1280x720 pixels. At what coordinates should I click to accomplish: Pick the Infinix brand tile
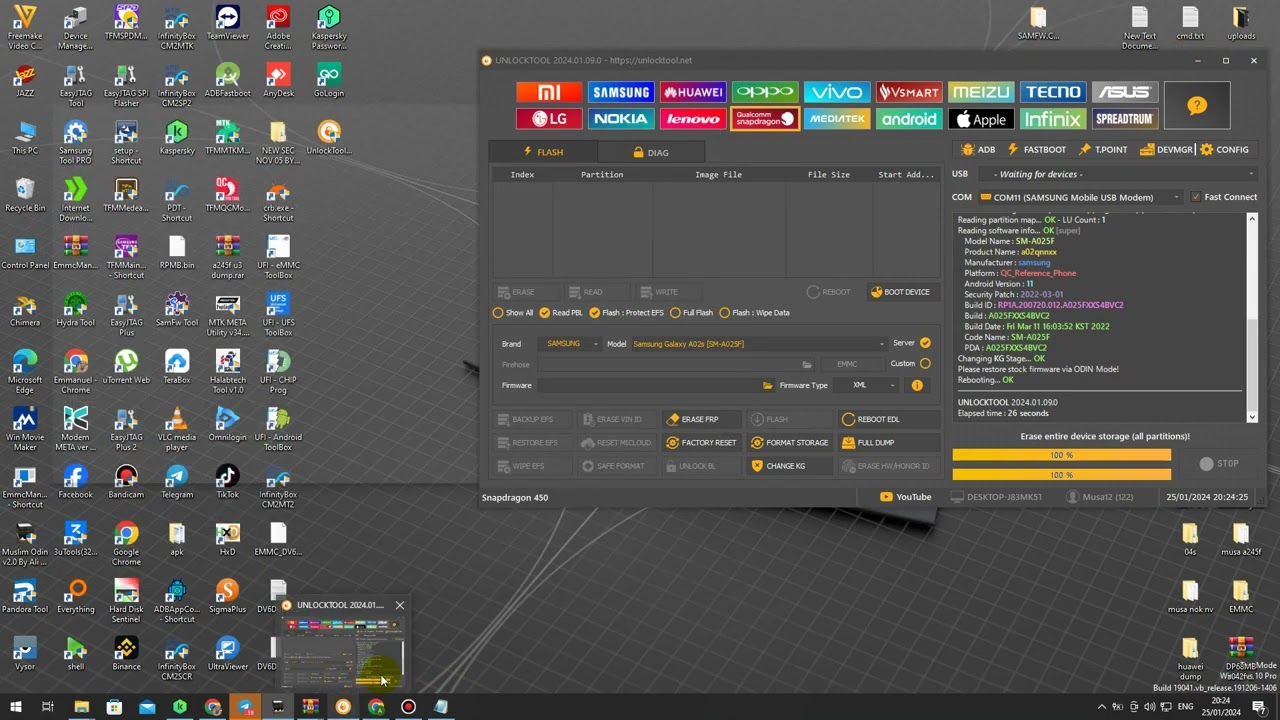(x=1053, y=119)
